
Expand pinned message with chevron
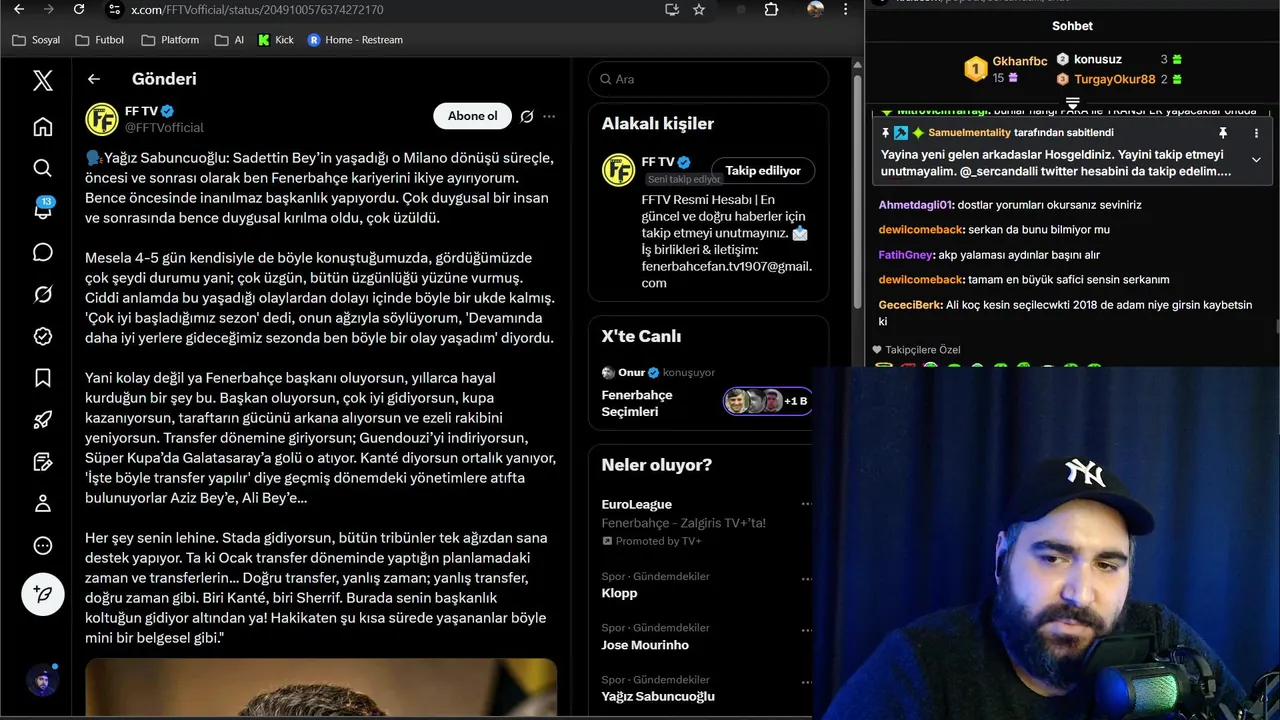[x=1256, y=160]
